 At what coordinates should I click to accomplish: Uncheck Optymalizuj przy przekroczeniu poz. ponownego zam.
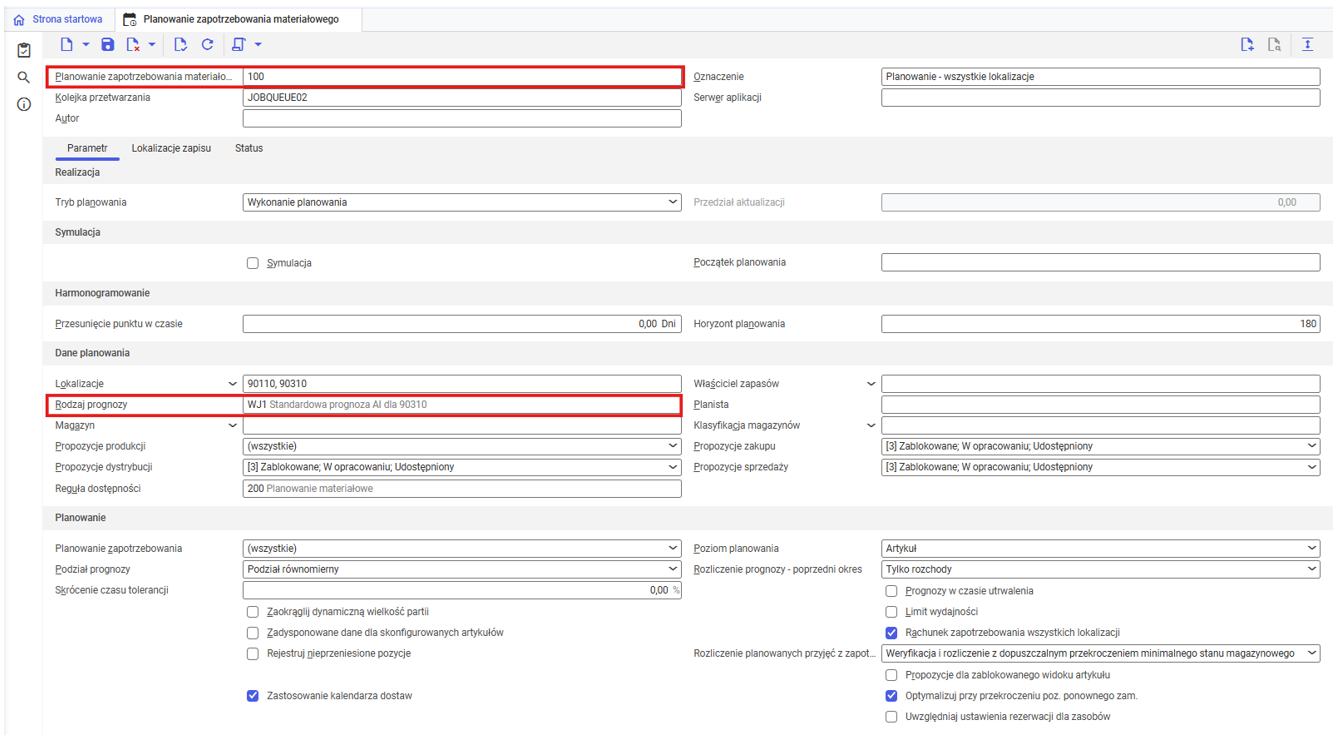pos(891,695)
